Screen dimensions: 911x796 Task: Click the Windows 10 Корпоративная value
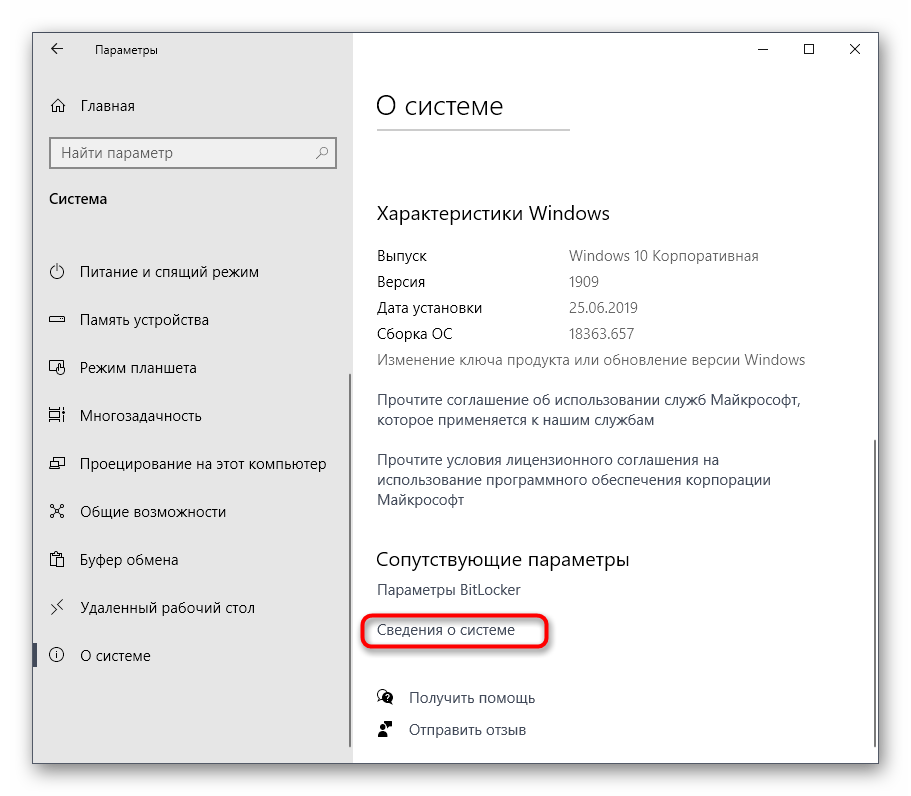(x=663, y=256)
